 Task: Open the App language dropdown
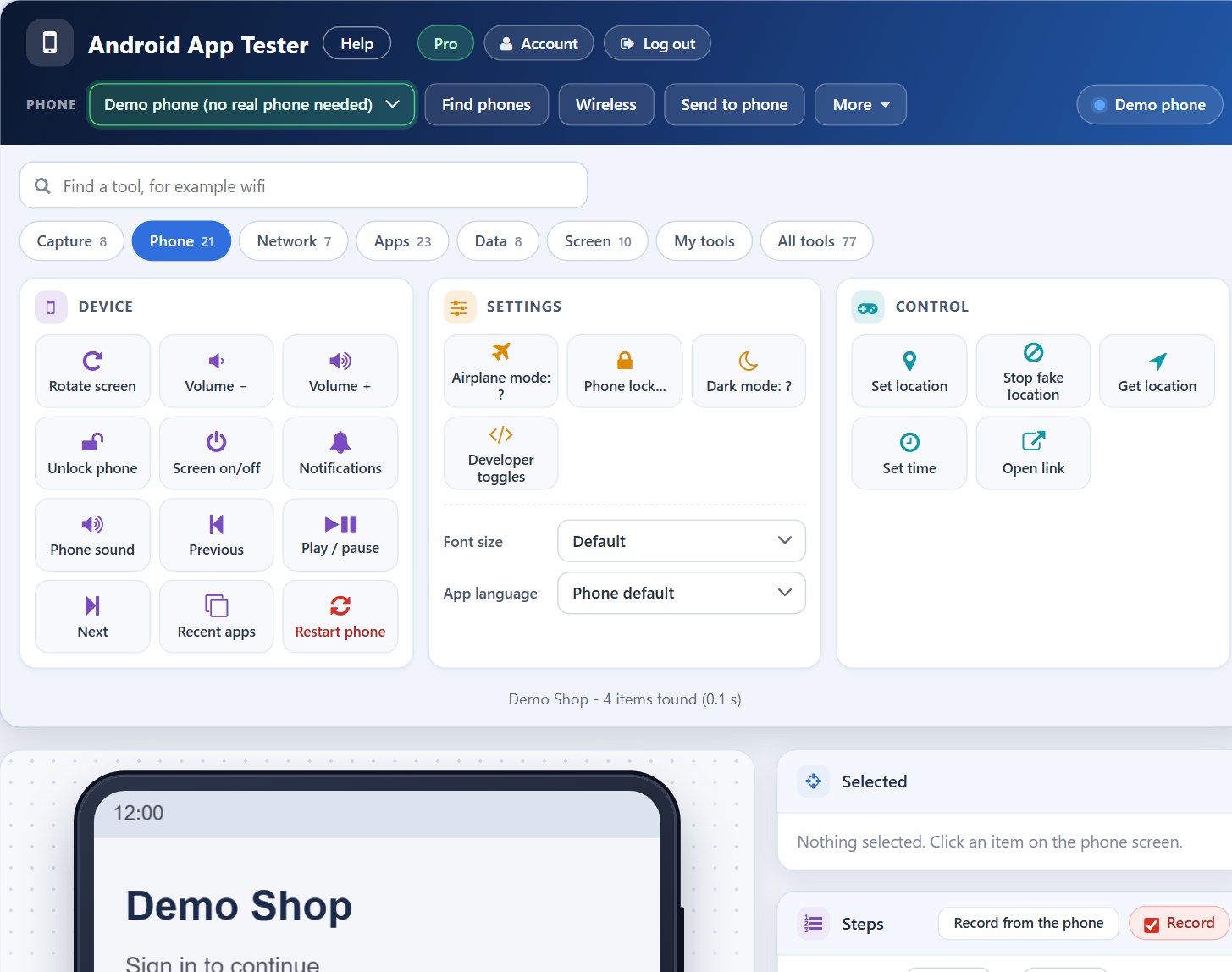click(x=682, y=593)
